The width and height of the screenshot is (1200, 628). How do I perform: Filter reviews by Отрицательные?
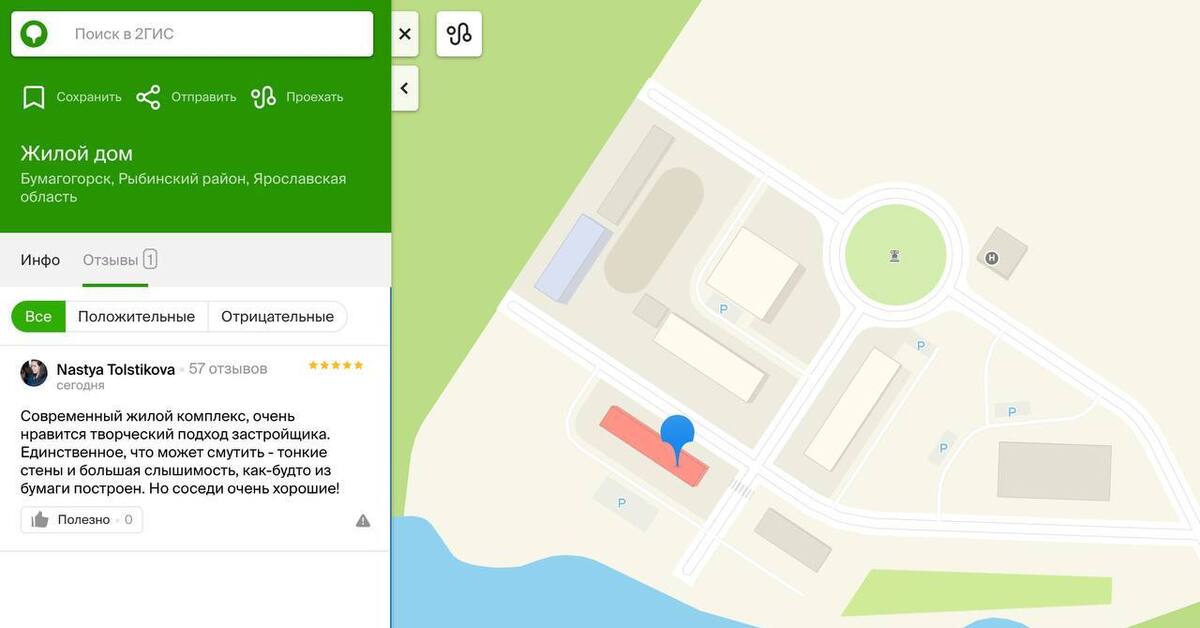coord(277,316)
